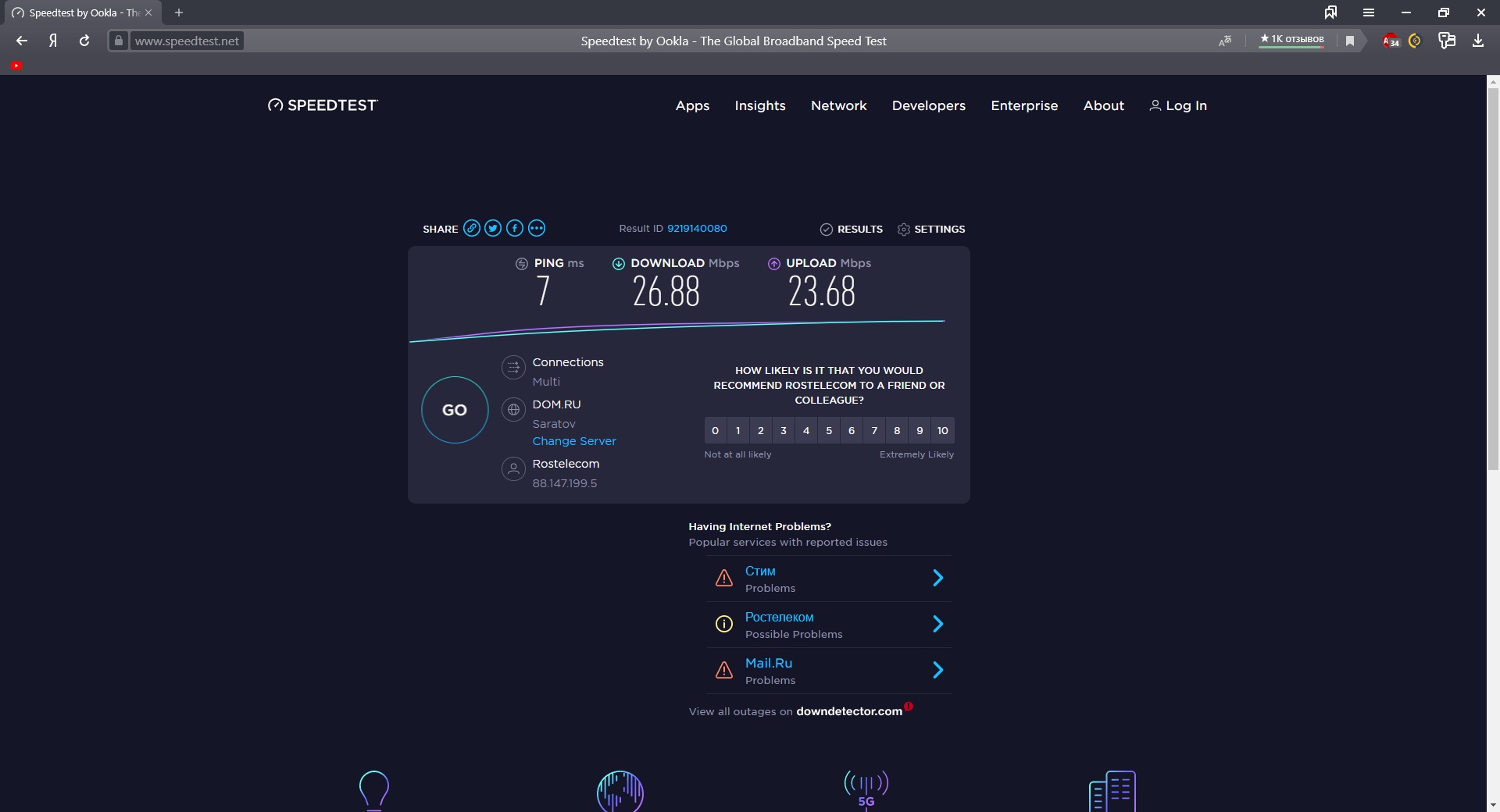The height and width of the screenshot is (812, 1500).
Task: Select rating 5 in survey
Action: 829,430
